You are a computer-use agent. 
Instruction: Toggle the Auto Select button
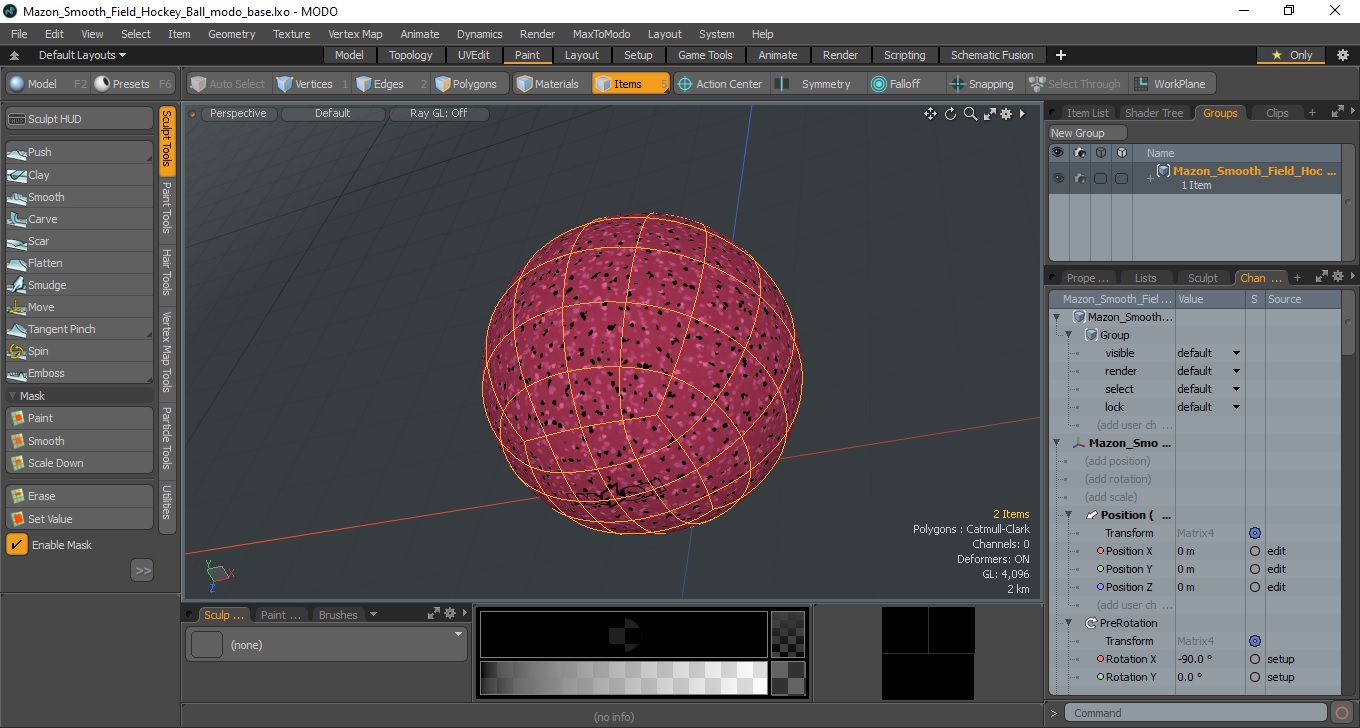click(228, 84)
